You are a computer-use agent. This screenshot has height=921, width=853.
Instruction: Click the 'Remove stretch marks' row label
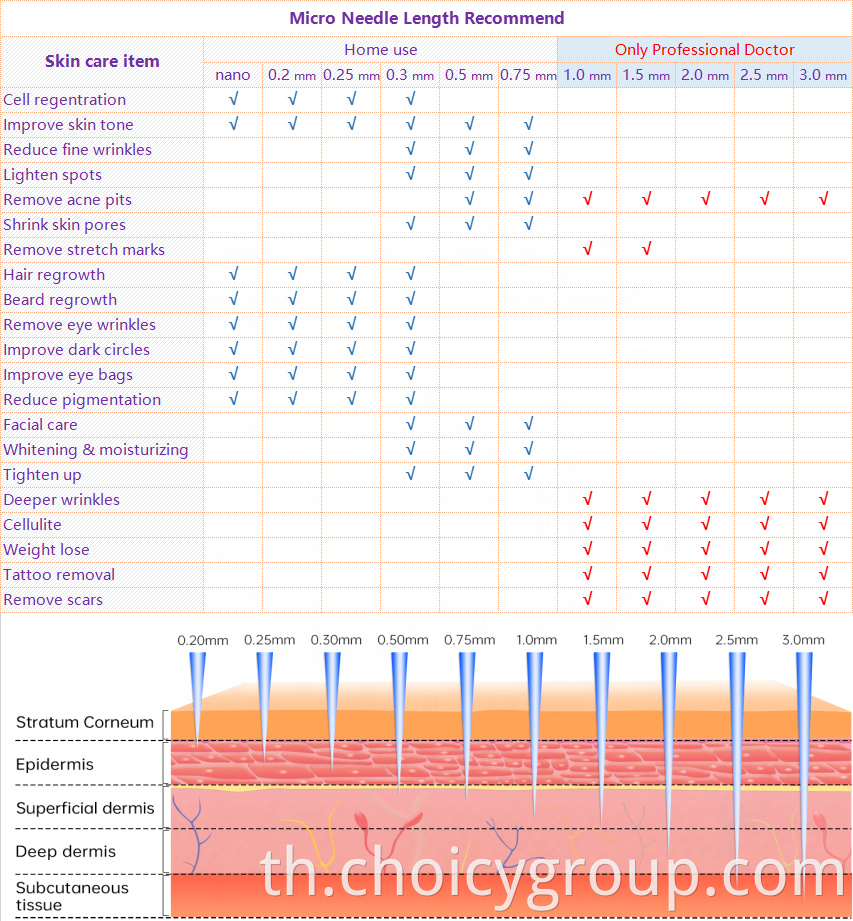(x=84, y=250)
